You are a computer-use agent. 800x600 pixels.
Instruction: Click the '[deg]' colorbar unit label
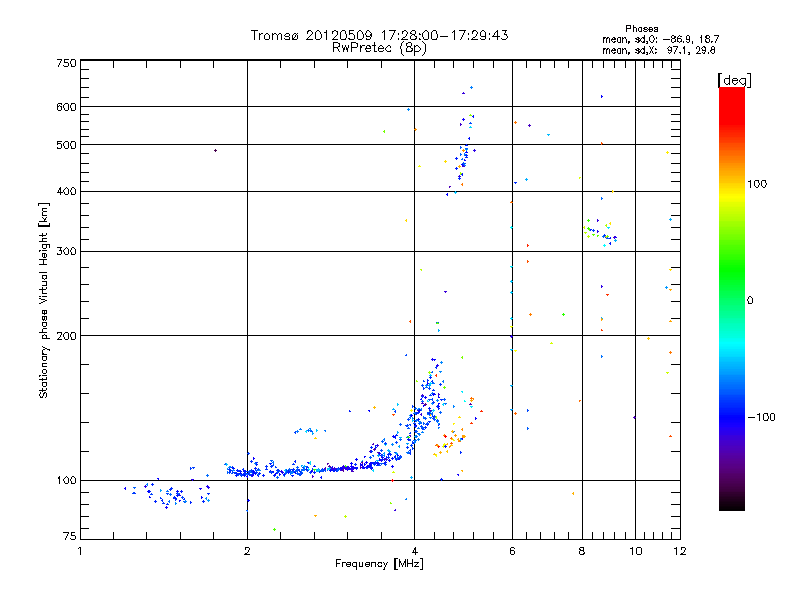pyautogui.click(x=734, y=80)
